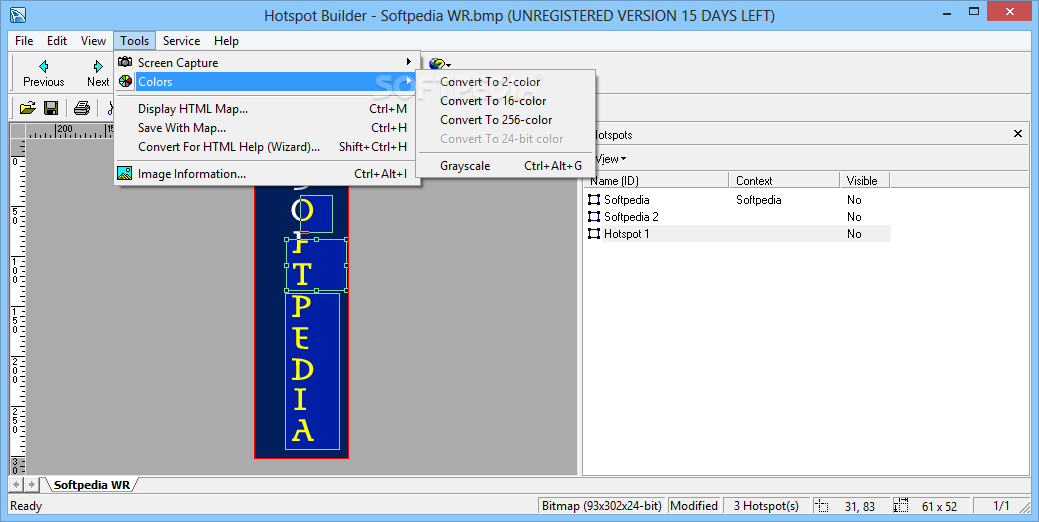Click the Print toolbar icon

tap(82, 108)
